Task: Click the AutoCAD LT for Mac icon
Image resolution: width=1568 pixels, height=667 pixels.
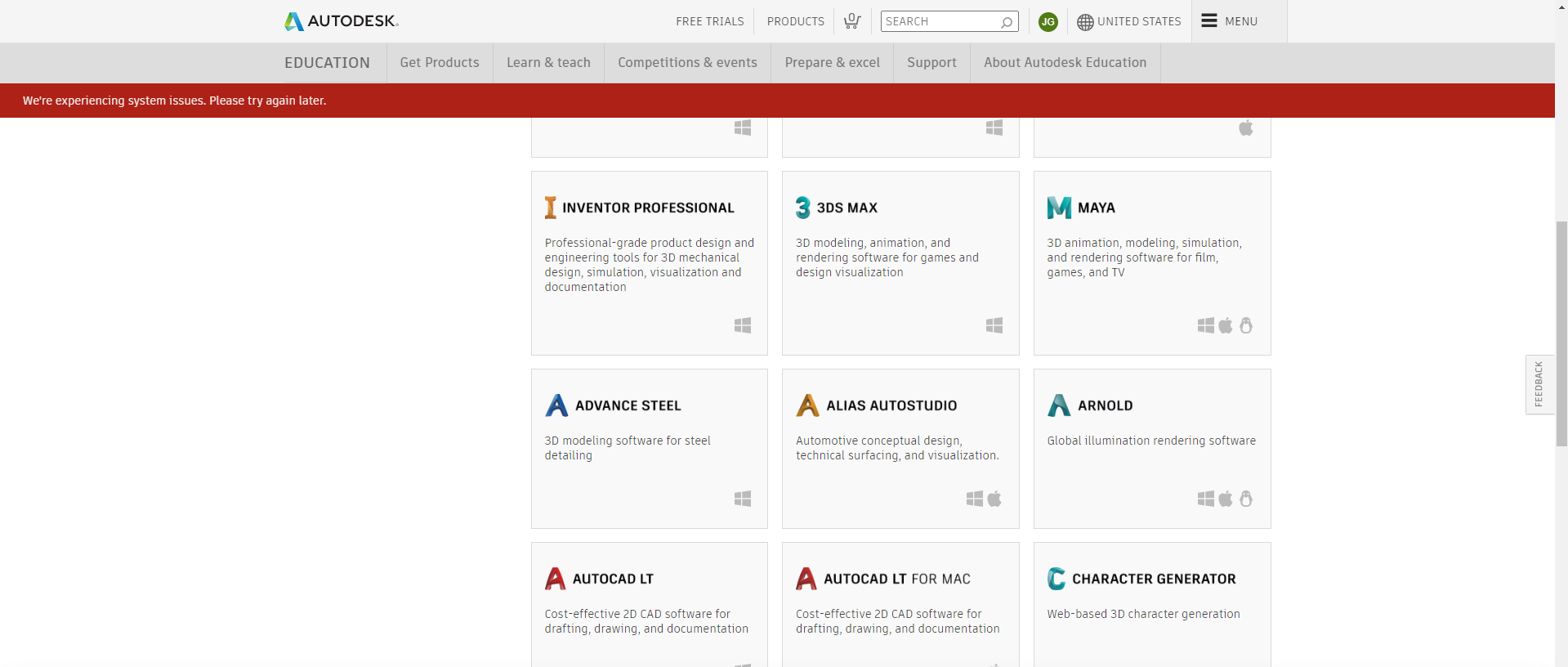Action: coord(806,579)
